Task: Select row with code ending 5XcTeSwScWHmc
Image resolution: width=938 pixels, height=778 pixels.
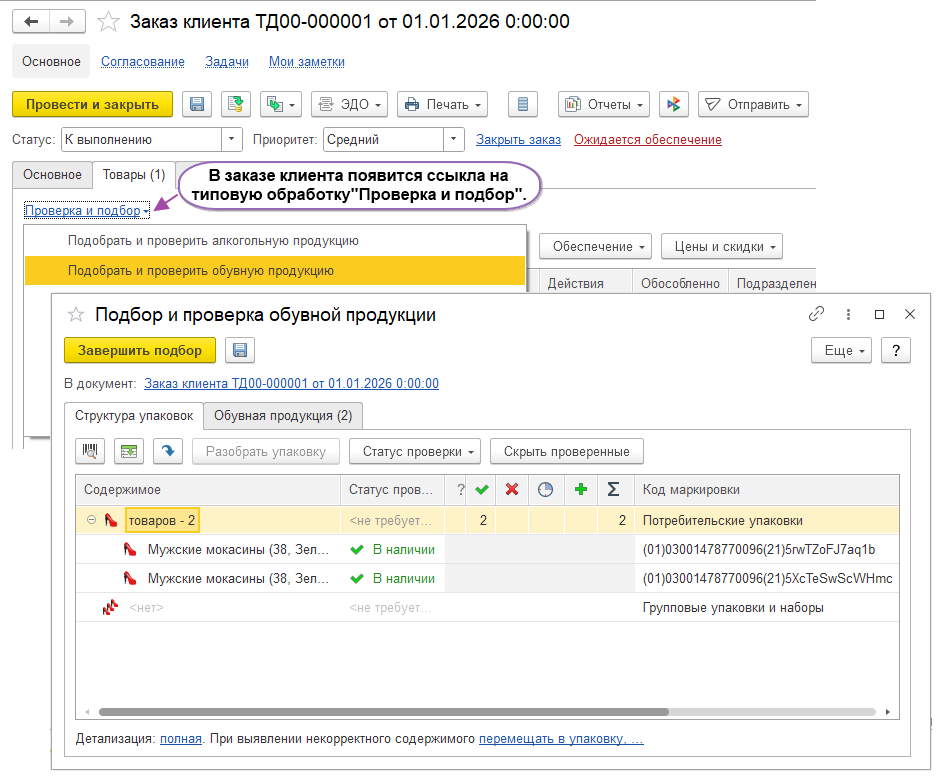Action: (488, 578)
